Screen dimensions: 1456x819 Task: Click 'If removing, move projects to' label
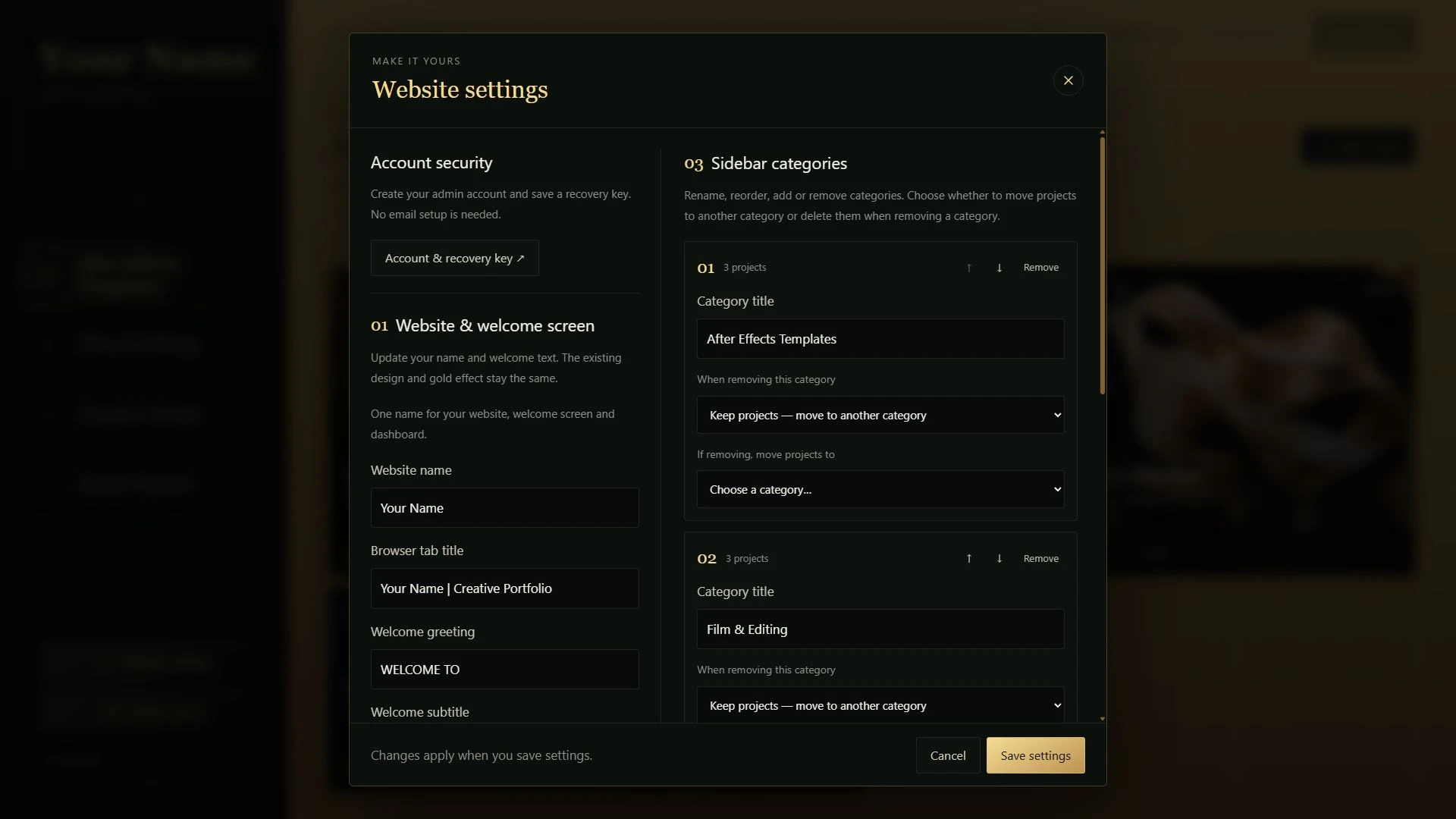(x=765, y=455)
